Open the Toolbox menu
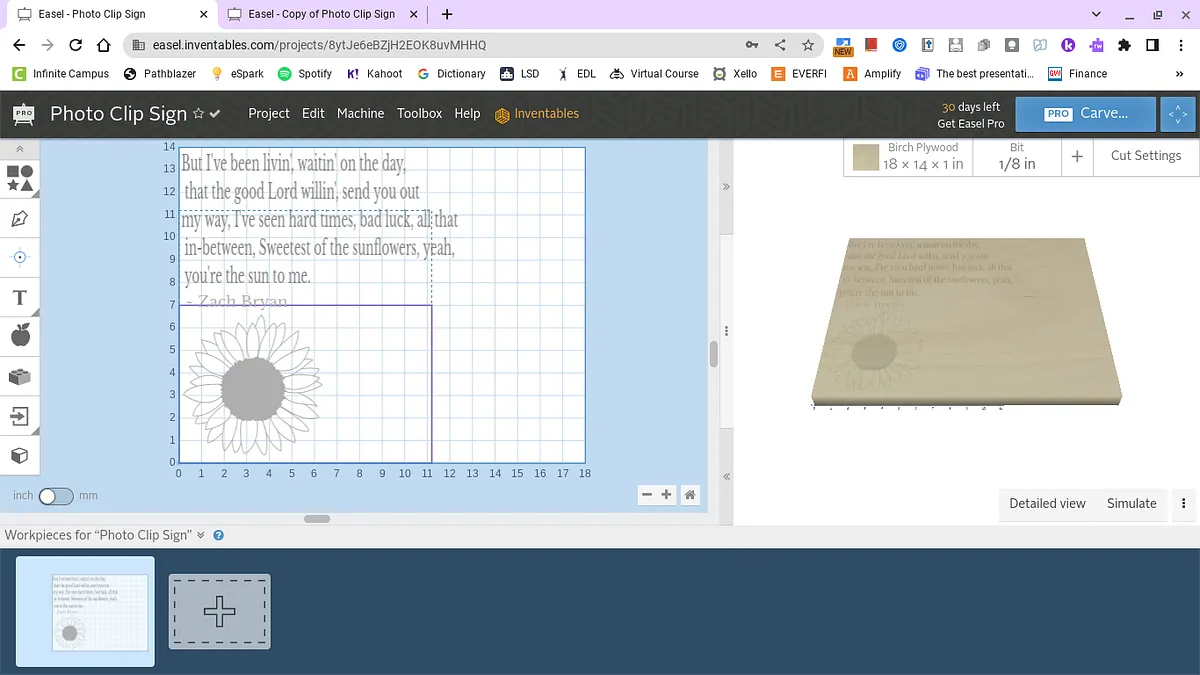The image size is (1200, 675). [x=419, y=113]
